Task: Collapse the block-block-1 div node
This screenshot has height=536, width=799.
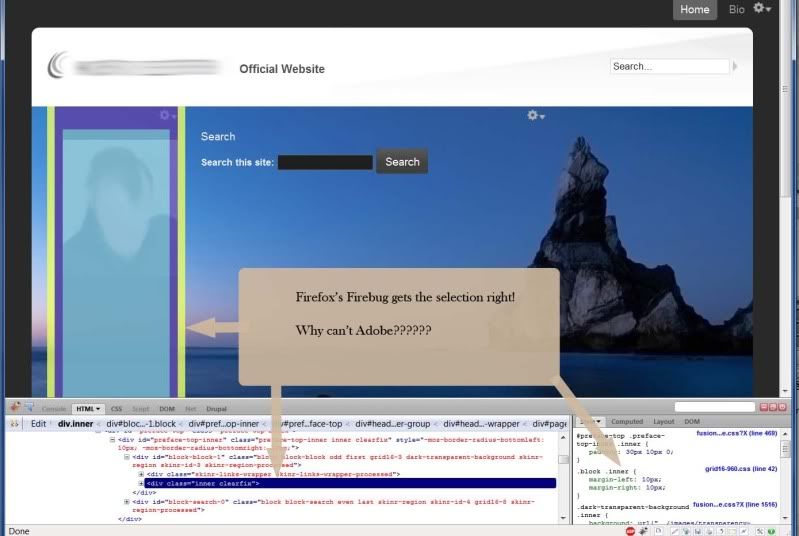Action: point(127,456)
